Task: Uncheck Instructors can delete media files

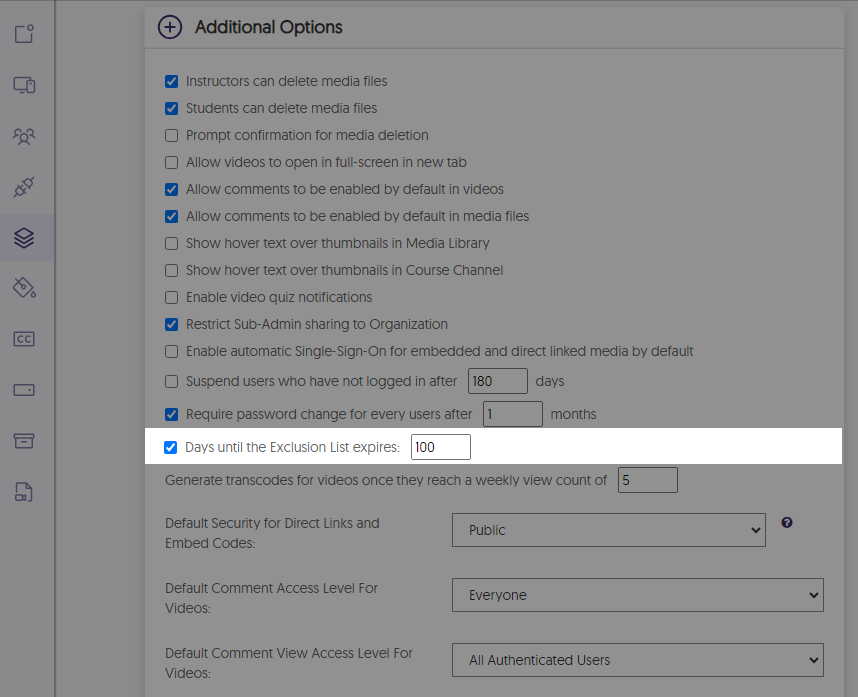Action: point(171,81)
